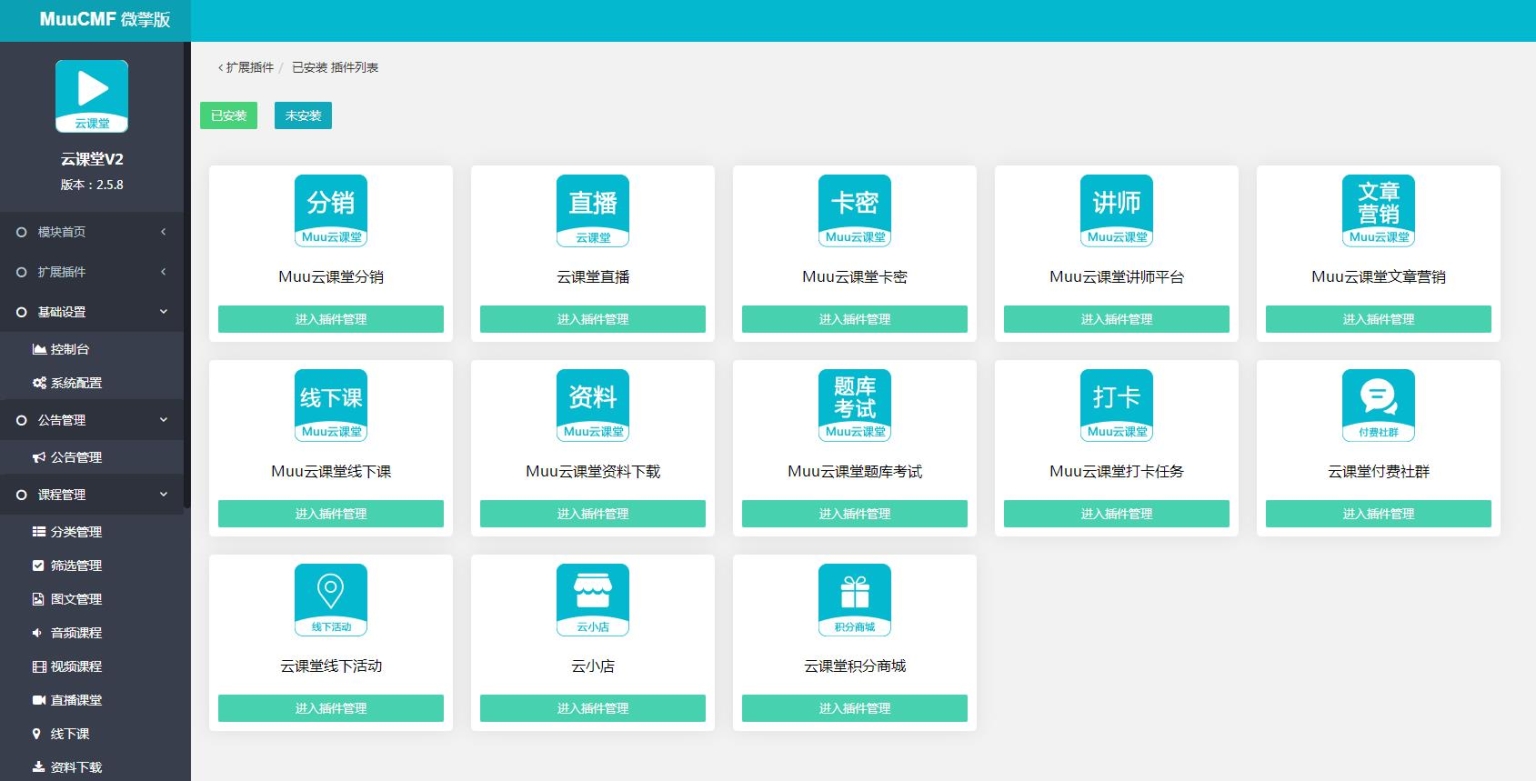Screen dimensions: 1536x781
Task: Expand the 扩展插件 sidebar section
Action: point(92,272)
